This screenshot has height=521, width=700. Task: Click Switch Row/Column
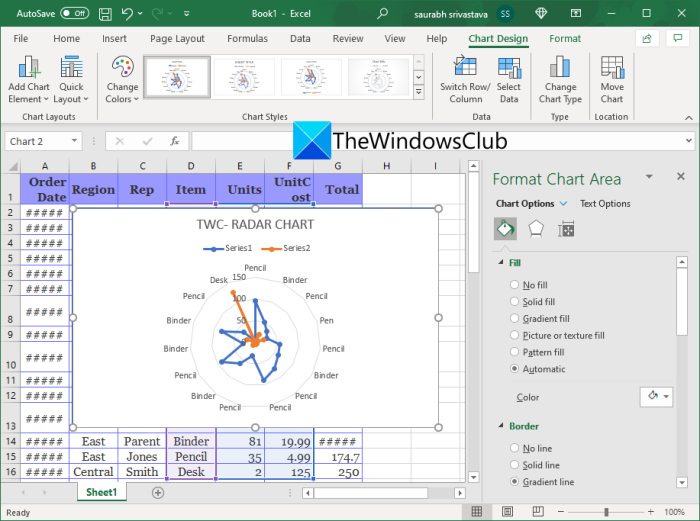pos(465,80)
